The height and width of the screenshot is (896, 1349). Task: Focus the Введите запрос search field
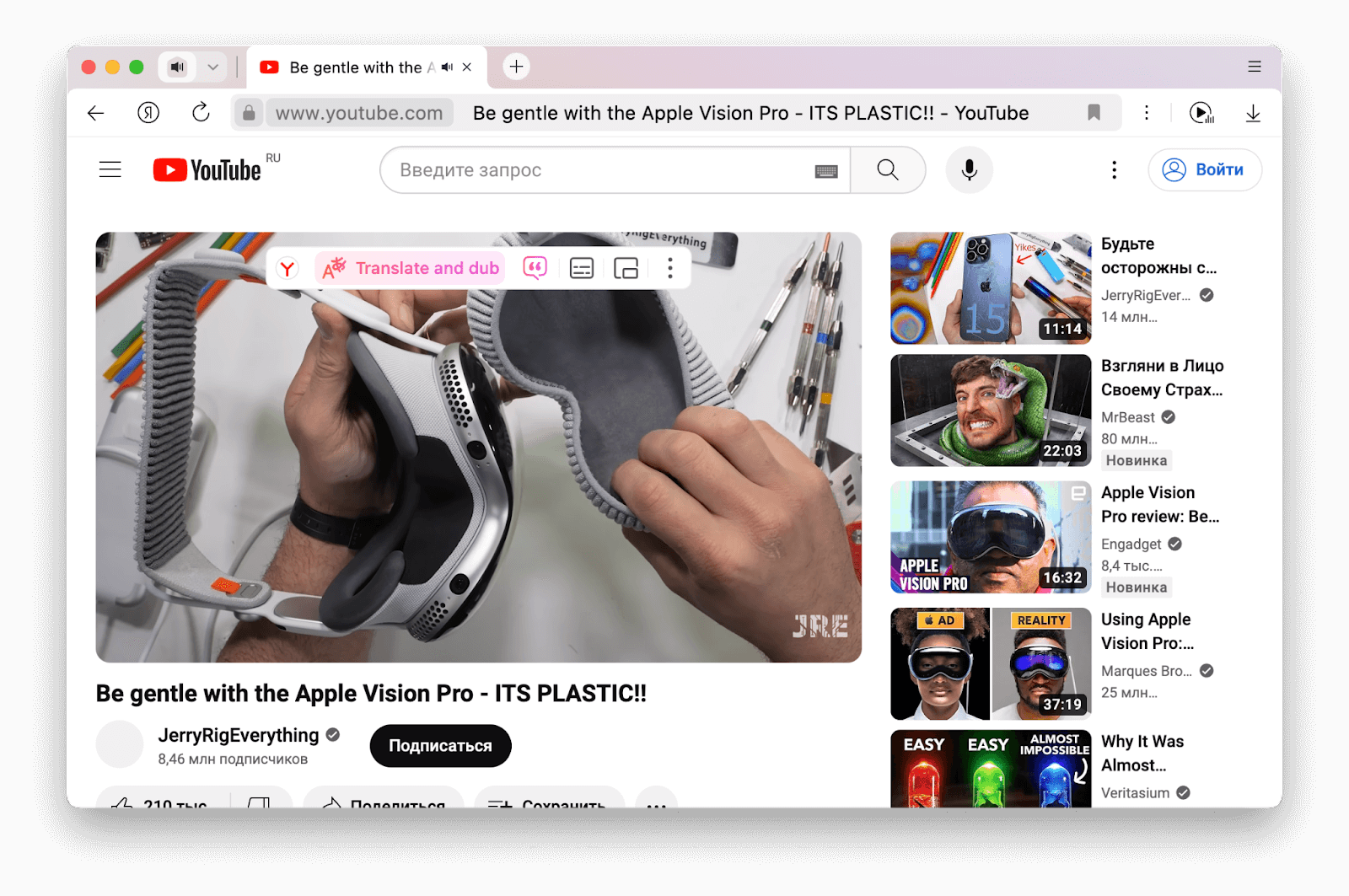599,169
